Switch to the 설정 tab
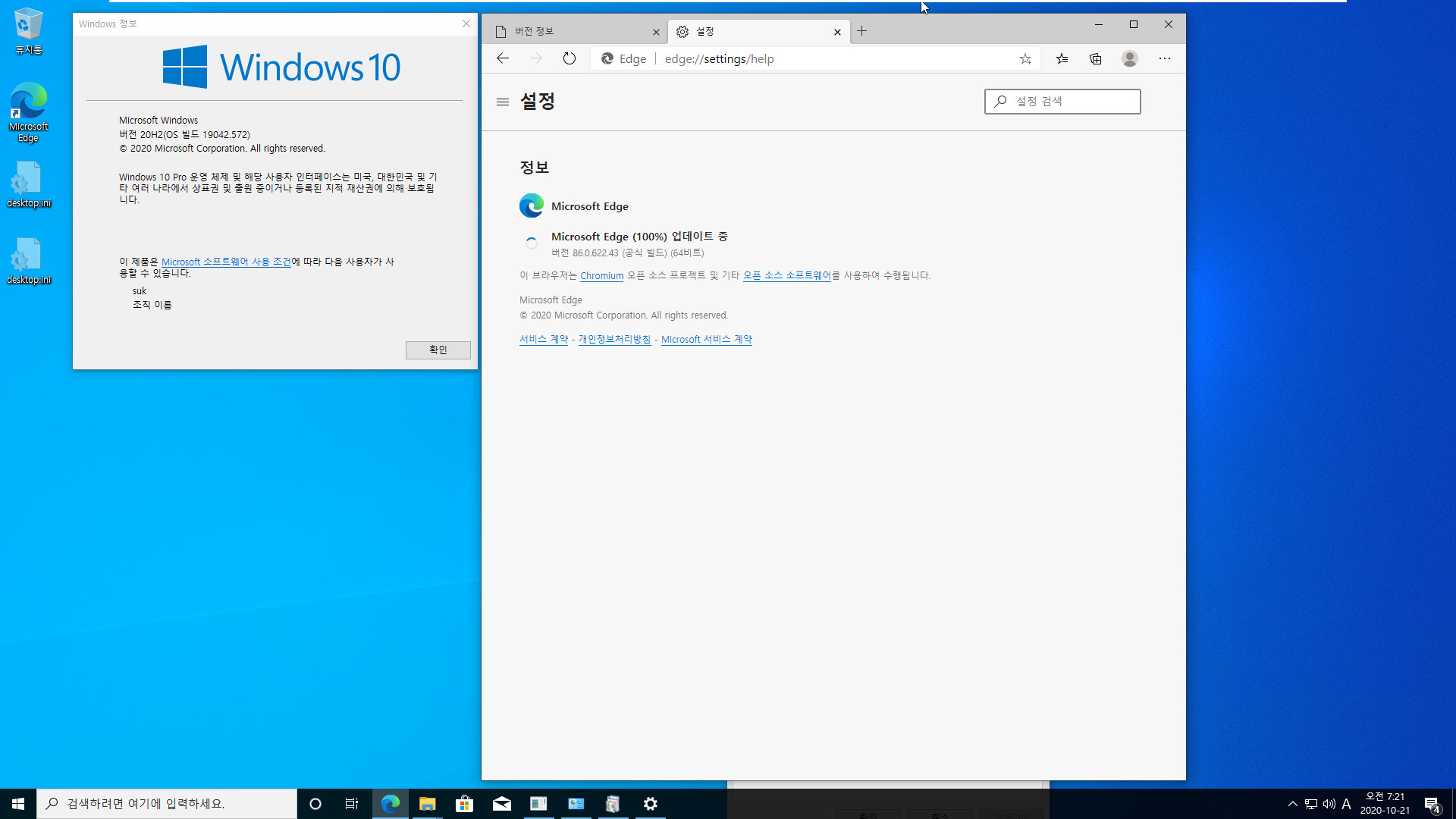1456x819 pixels. (758, 31)
